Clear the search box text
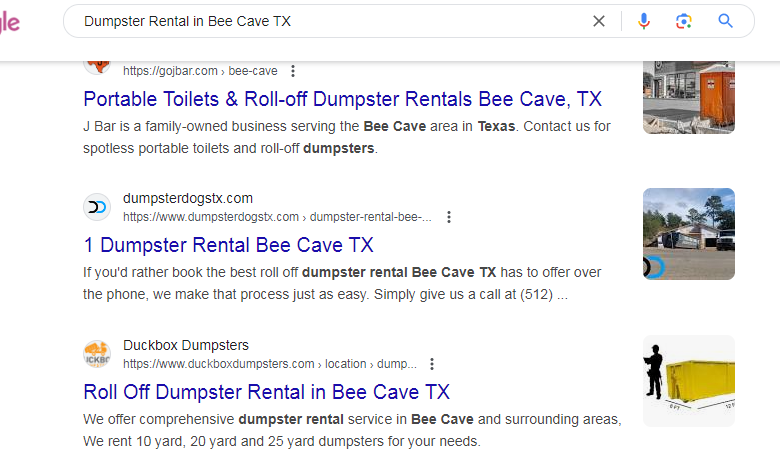The width and height of the screenshot is (780, 460). (599, 21)
